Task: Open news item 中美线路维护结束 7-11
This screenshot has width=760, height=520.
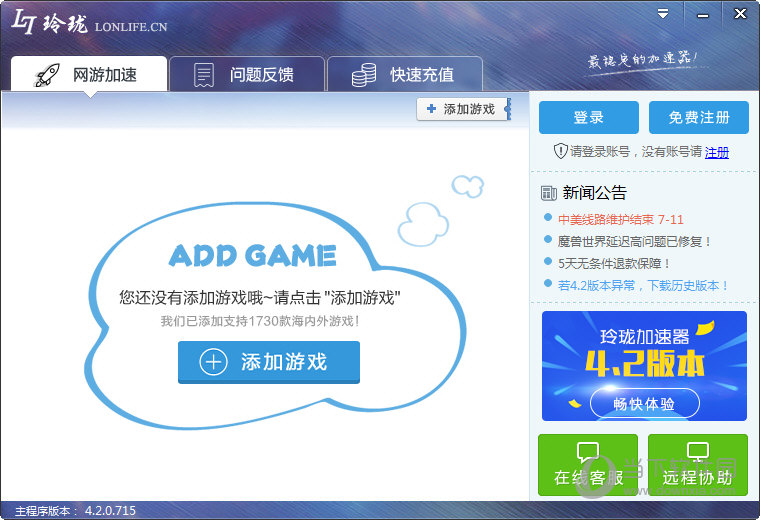Action: 620,220
